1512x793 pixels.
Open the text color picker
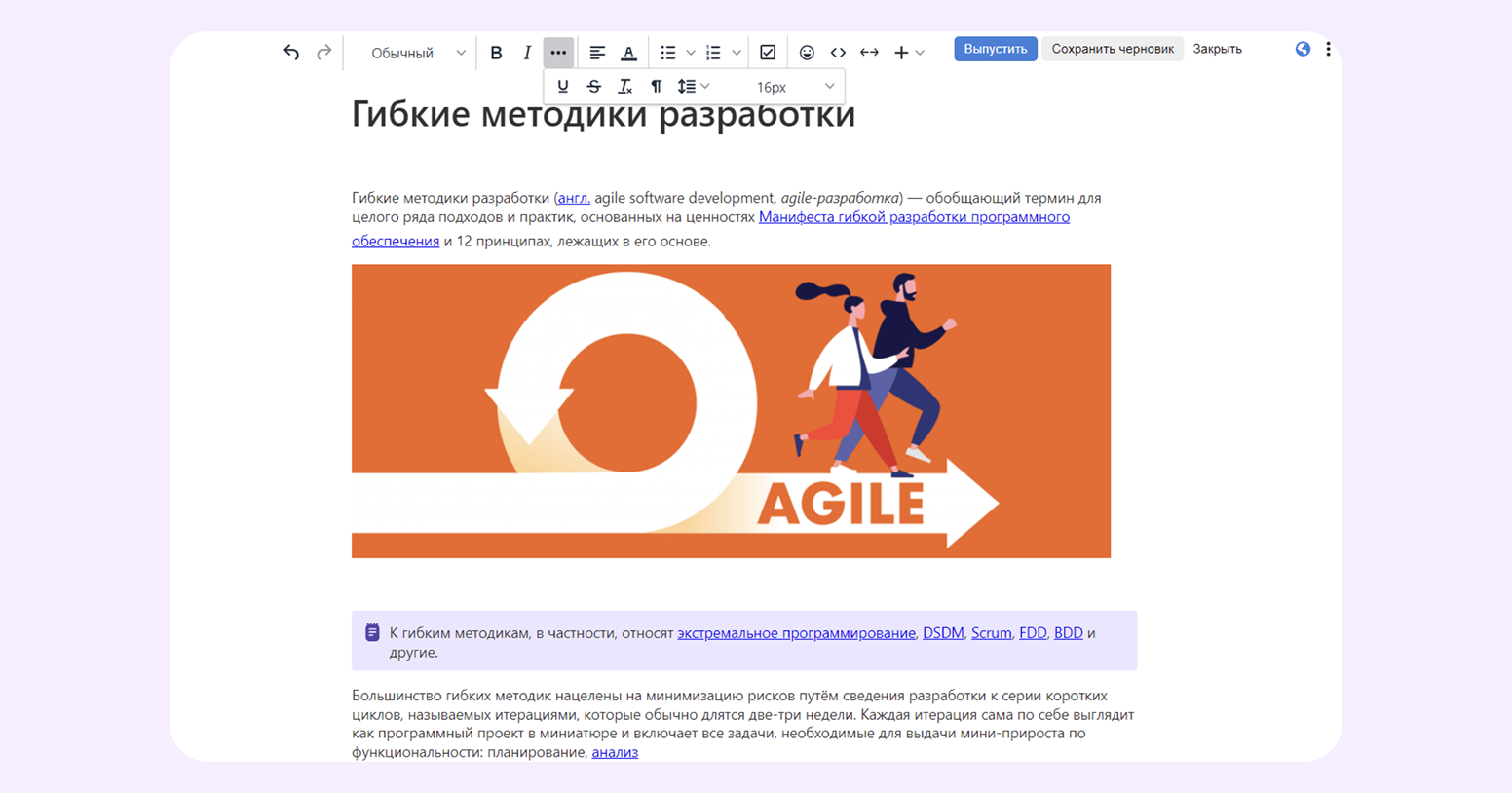[x=628, y=52]
